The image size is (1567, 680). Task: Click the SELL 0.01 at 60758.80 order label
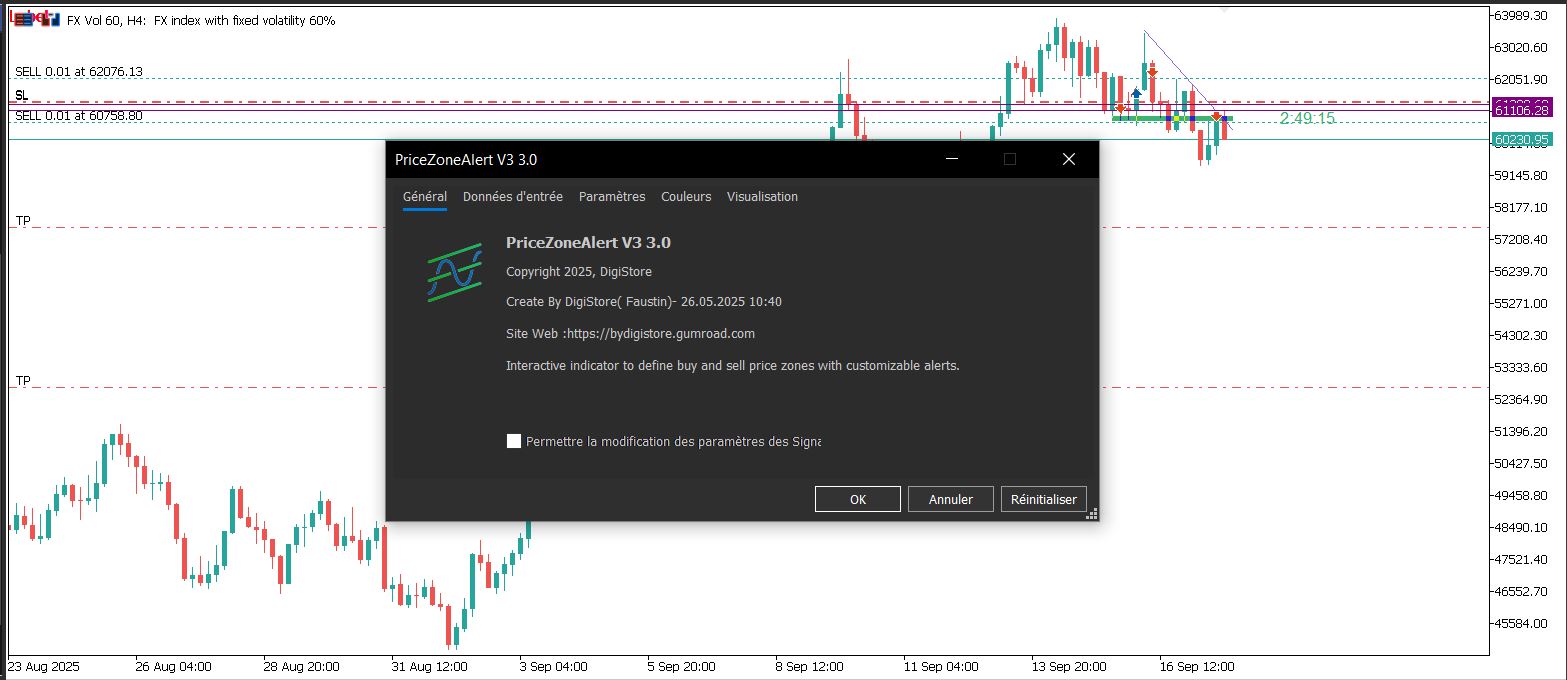point(79,116)
